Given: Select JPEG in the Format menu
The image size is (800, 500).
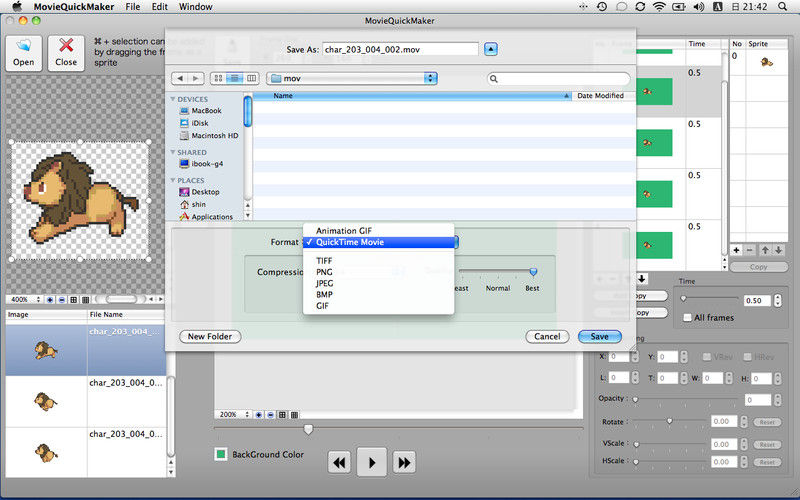Looking at the screenshot, I should click(378, 283).
